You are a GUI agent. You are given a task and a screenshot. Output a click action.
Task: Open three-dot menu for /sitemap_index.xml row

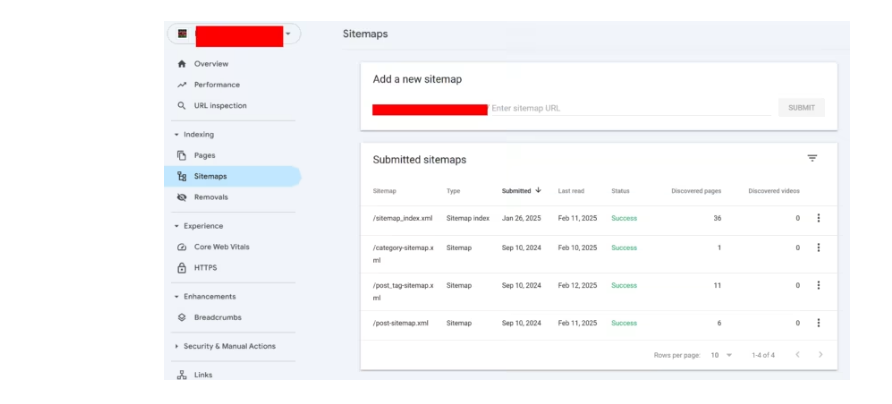pos(818,218)
